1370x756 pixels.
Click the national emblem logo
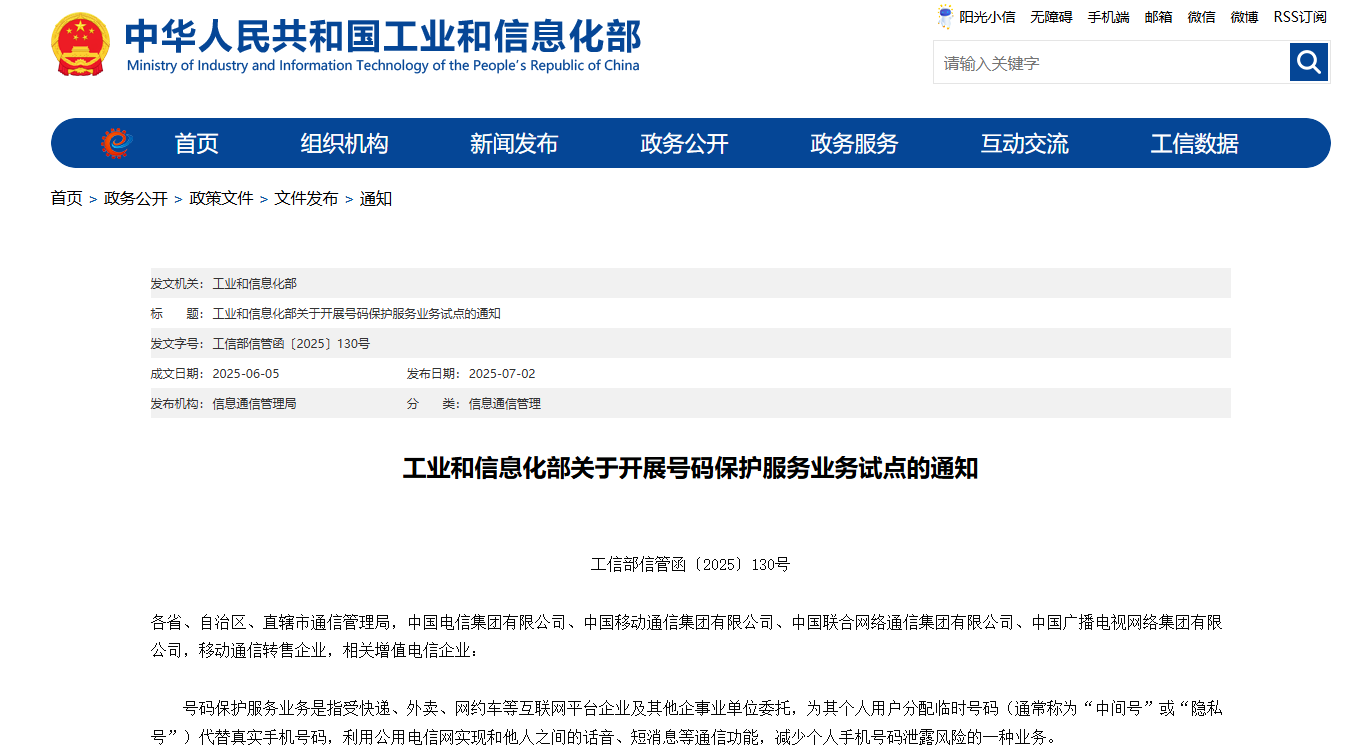coord(81,45)
